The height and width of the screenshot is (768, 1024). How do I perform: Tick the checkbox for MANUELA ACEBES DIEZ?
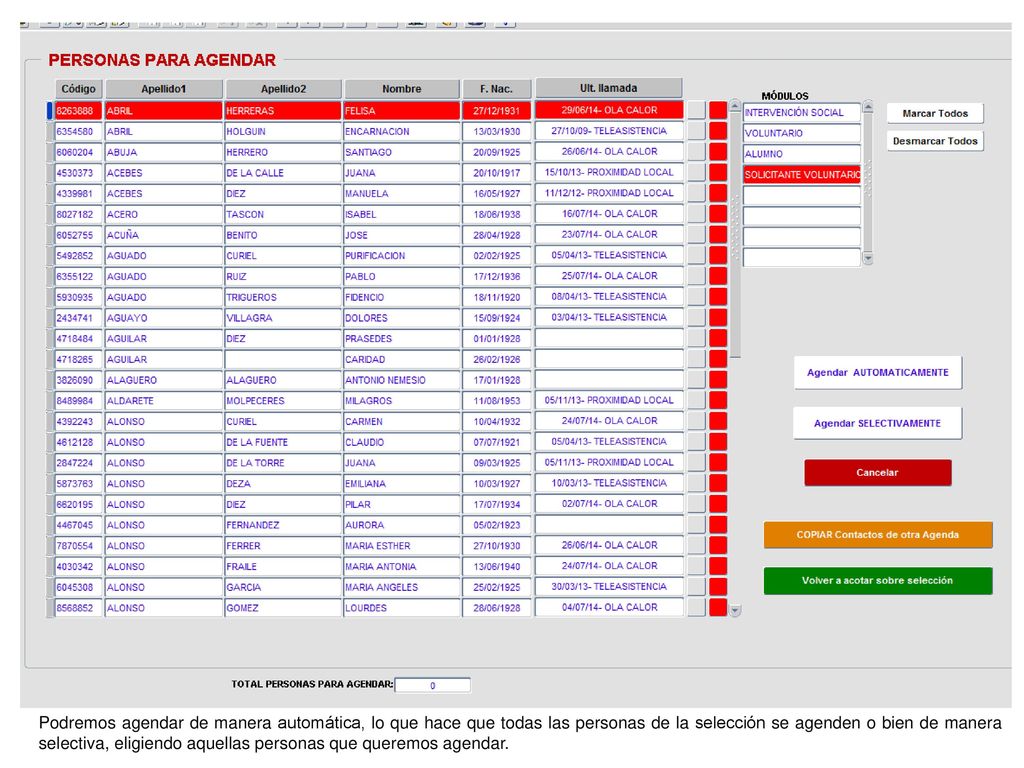[696, 193]
